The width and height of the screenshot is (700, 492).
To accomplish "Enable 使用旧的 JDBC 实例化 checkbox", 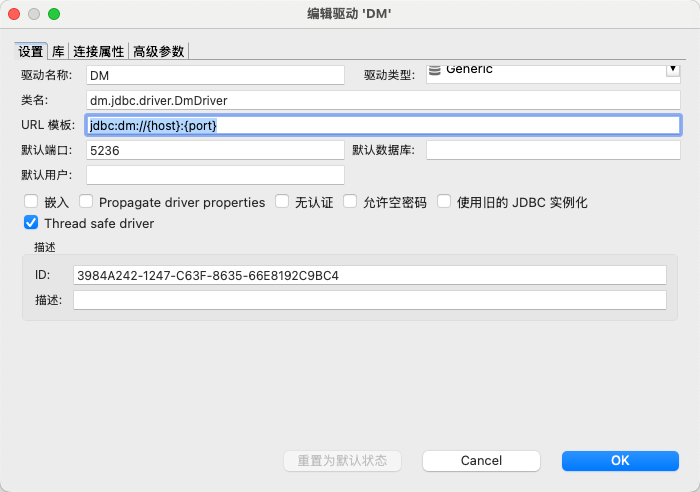I will [x=444, y=201].
